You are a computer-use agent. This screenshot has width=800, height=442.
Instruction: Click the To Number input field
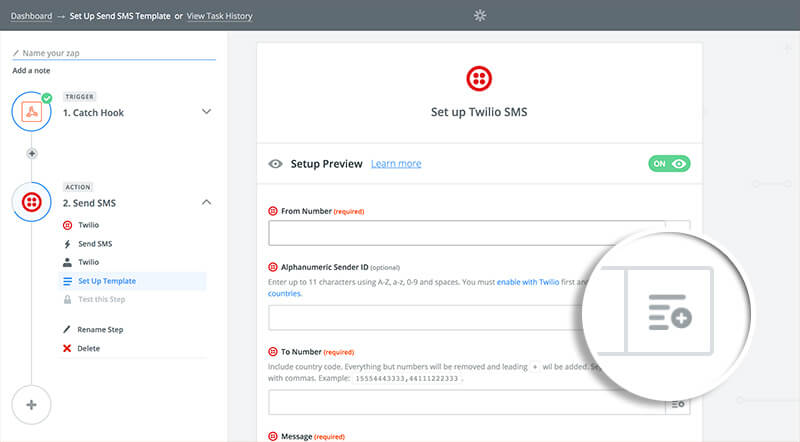(467, 403)
